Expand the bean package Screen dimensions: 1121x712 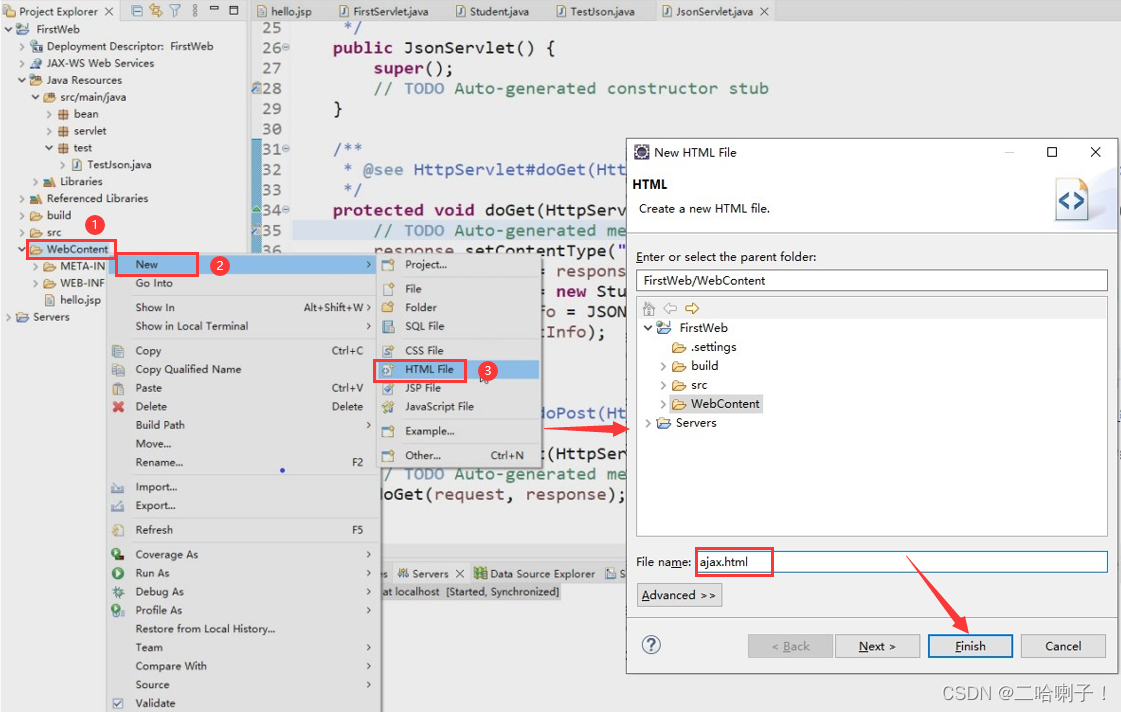point(49,114)
